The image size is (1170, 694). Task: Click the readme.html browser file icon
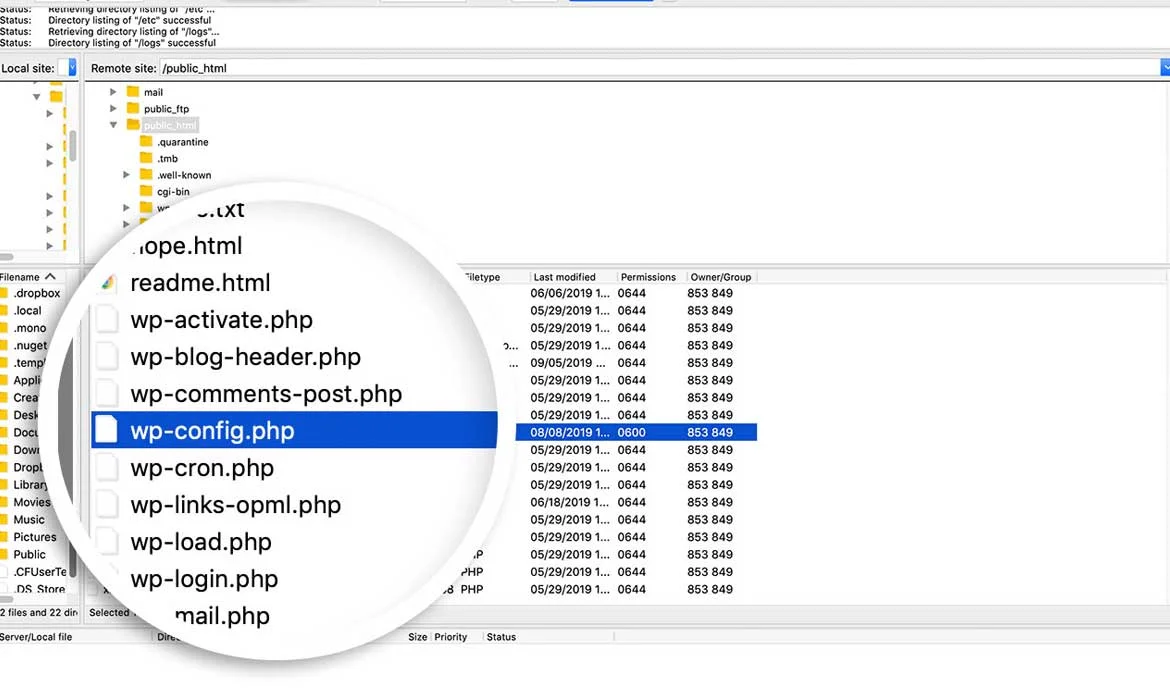(x=108, y=283)
